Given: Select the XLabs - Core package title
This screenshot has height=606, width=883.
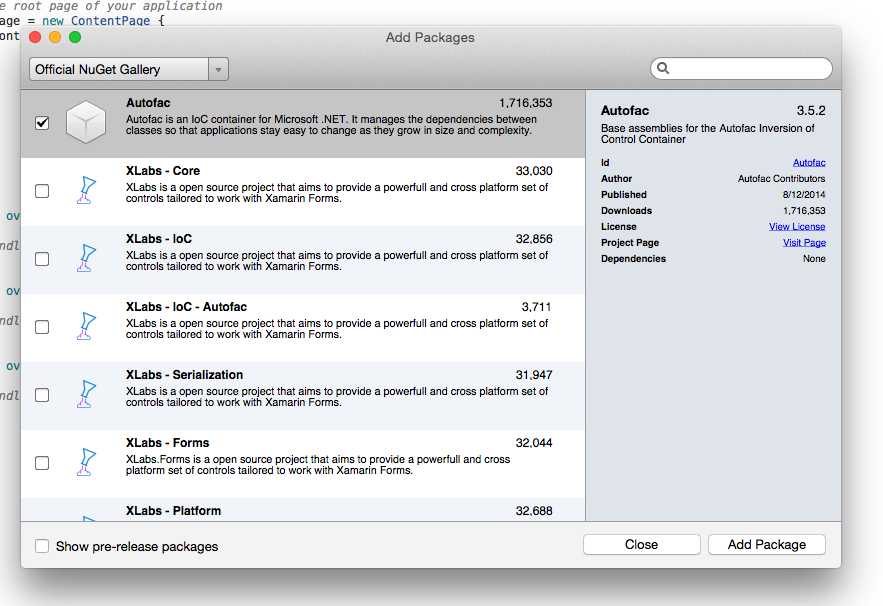Looking at the screenshot, I should pos(163,171).
